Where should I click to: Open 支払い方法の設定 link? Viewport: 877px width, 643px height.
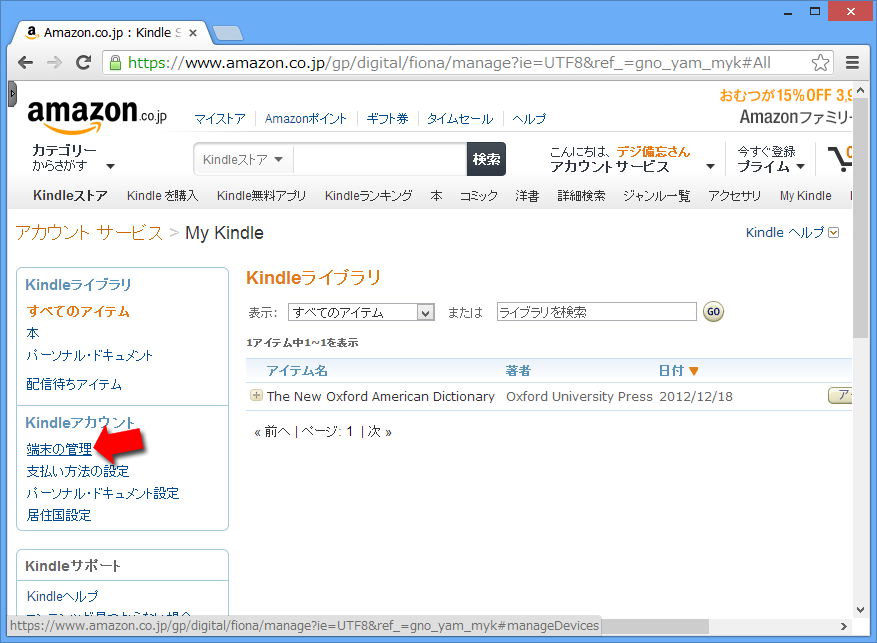[78, 471]
